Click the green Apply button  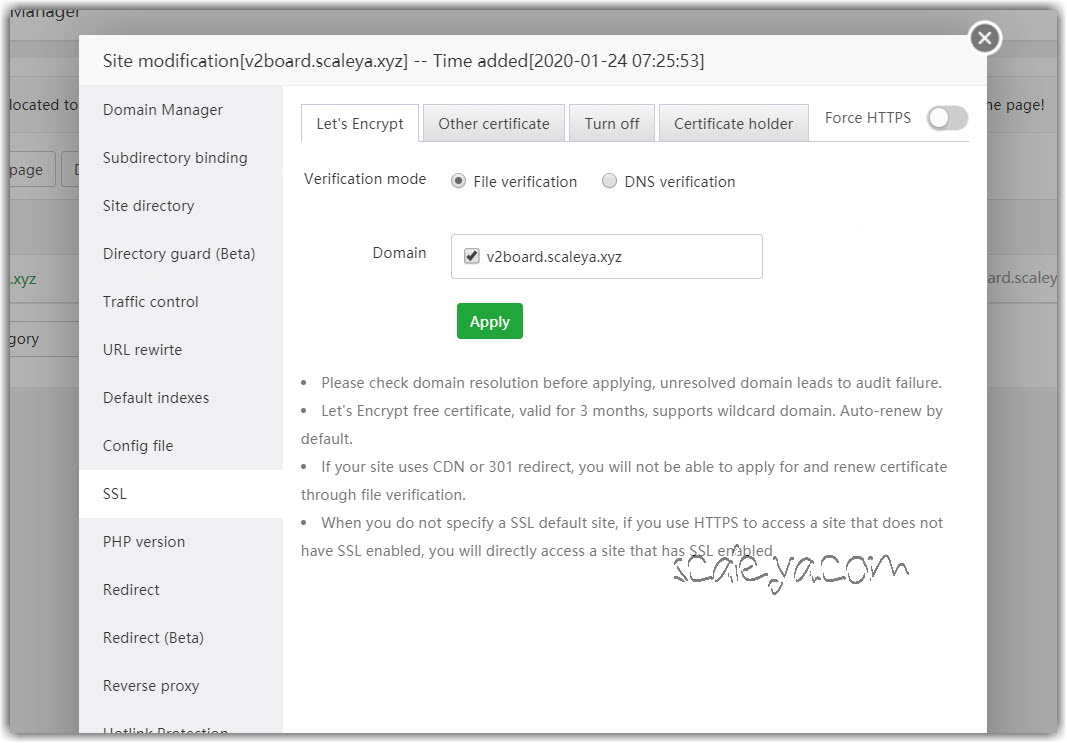click(x=489, y=322)
